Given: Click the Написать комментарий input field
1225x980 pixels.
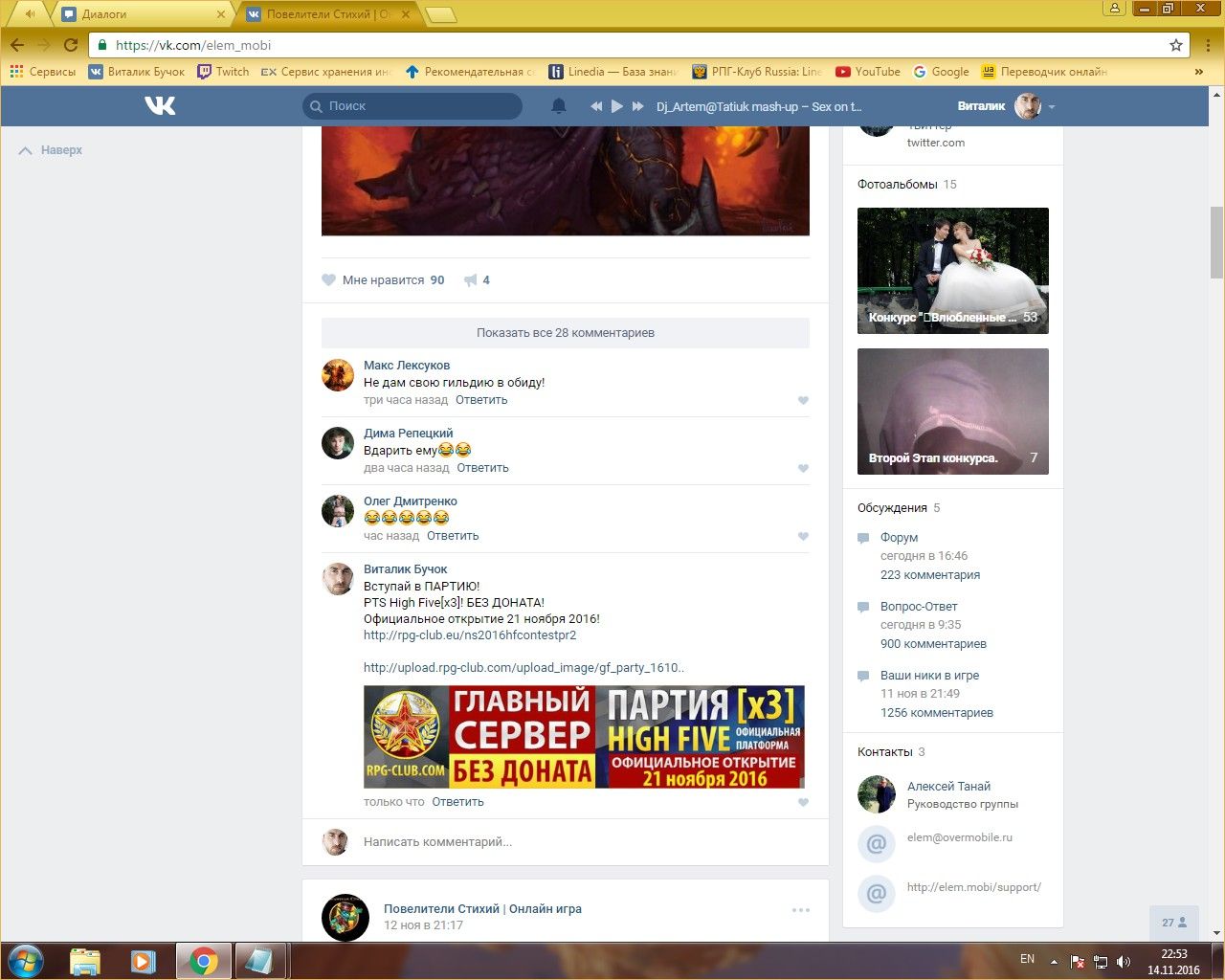Looking at the screenshot, I should [574, 842].
